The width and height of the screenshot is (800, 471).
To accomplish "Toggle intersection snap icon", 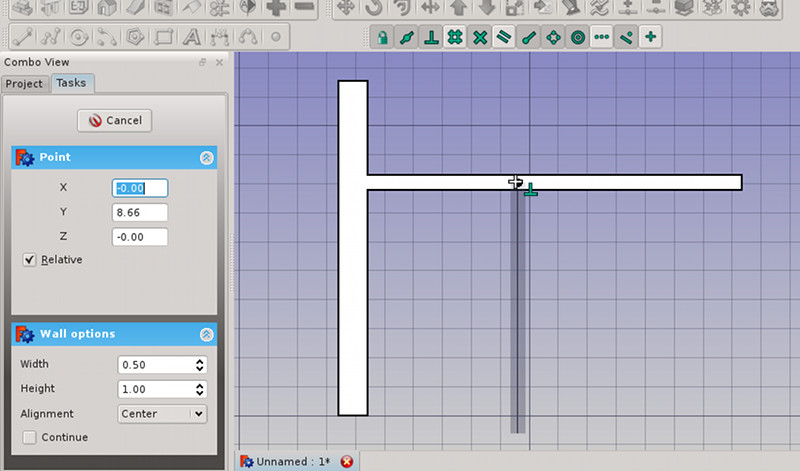I will (x=480, y=37).
